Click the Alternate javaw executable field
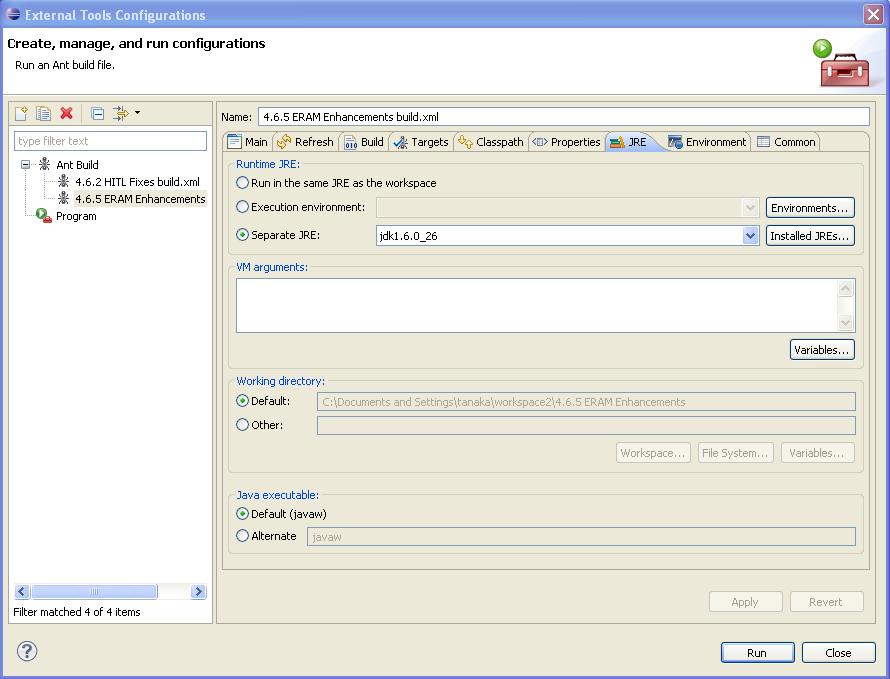890x679 pixels. tap(581, 537)
